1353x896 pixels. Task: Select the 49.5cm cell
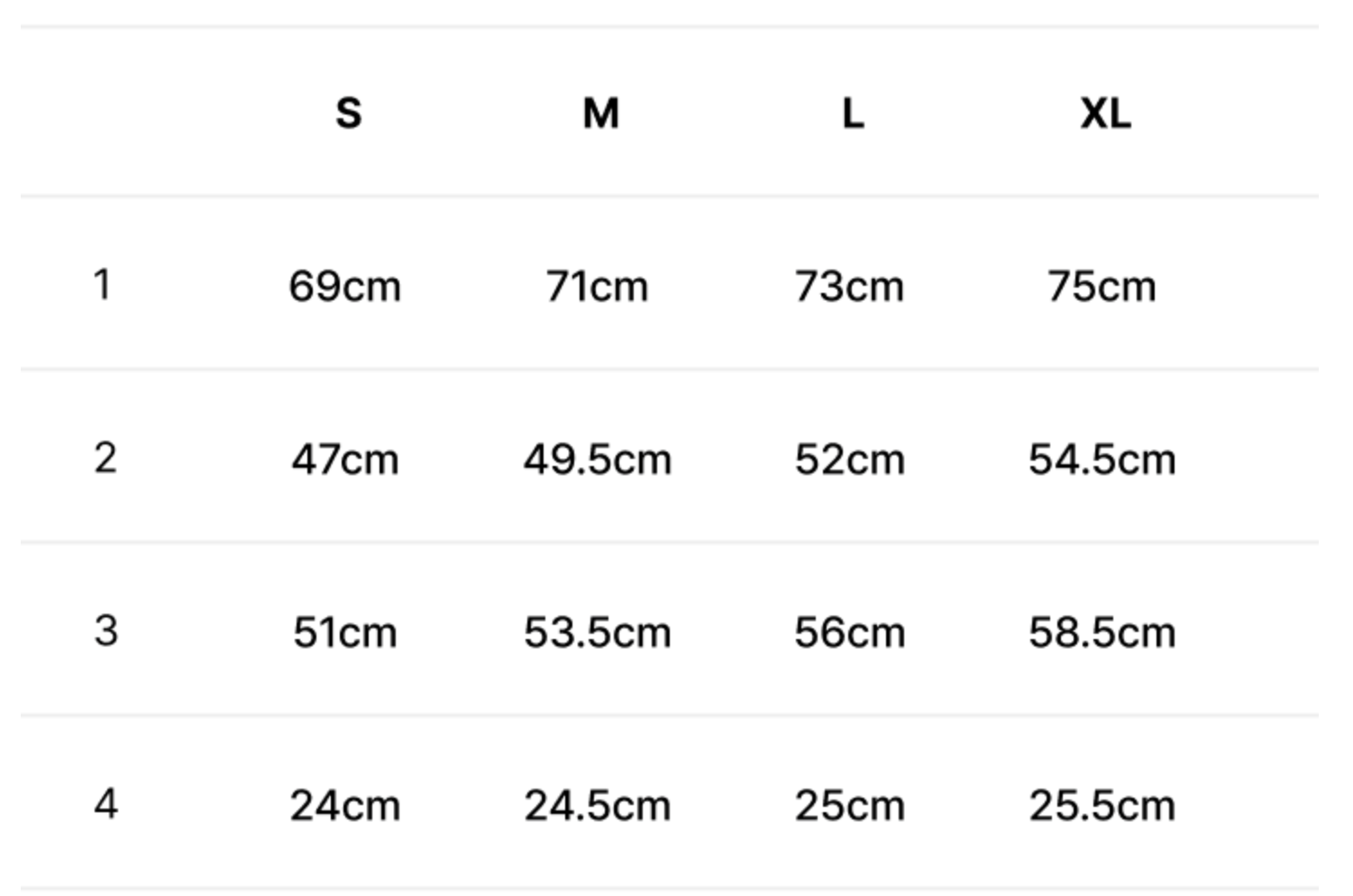click(x=598, y=460)
